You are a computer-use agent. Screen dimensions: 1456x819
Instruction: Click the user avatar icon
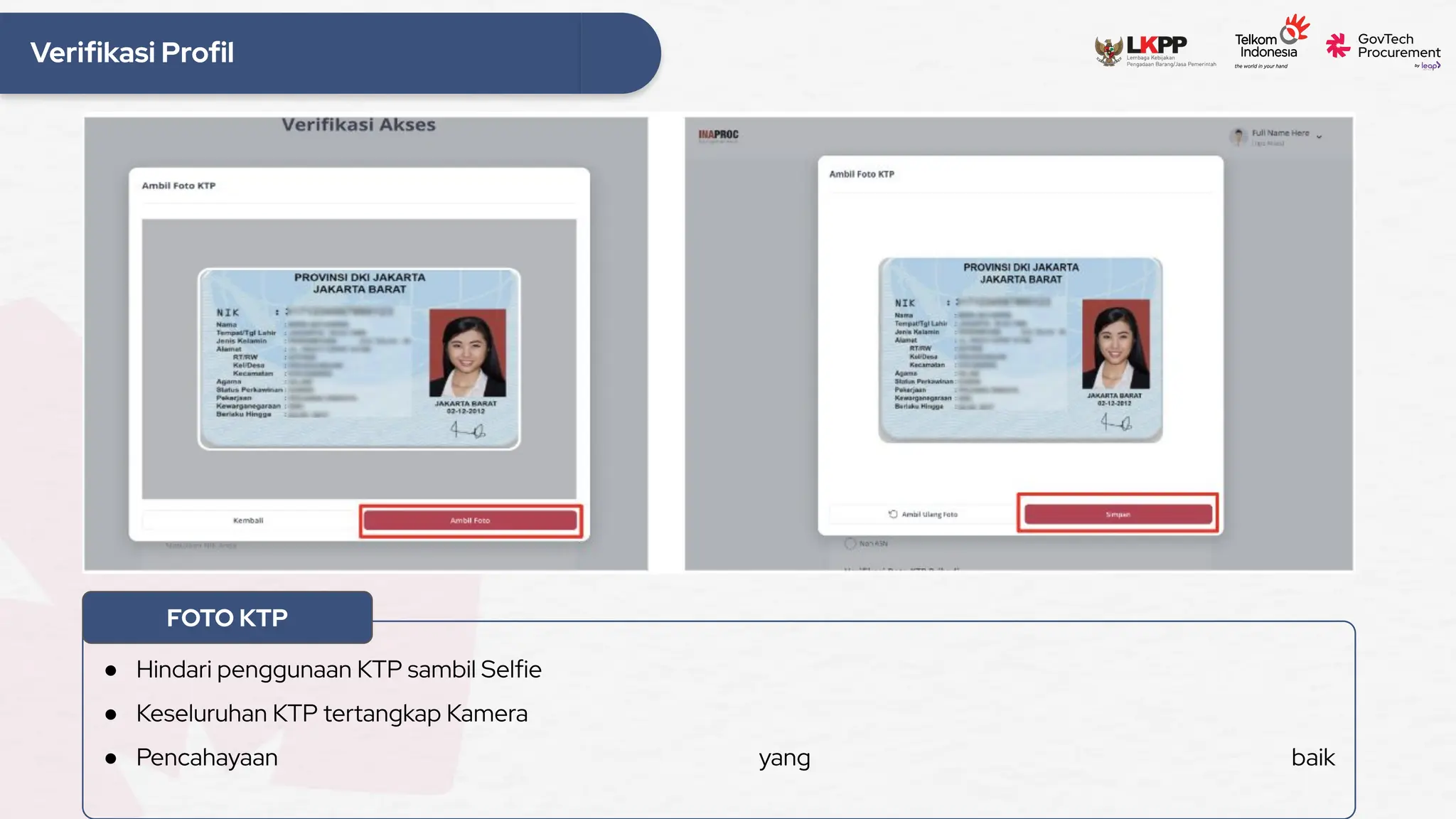click(x=1238, y=136)
